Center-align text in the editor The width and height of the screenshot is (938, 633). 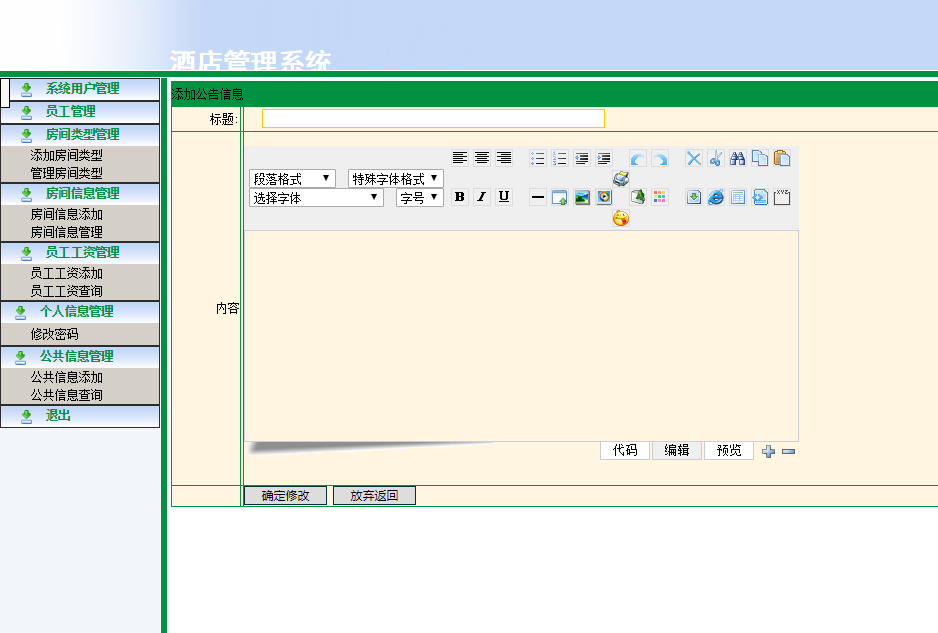point(482,158)
